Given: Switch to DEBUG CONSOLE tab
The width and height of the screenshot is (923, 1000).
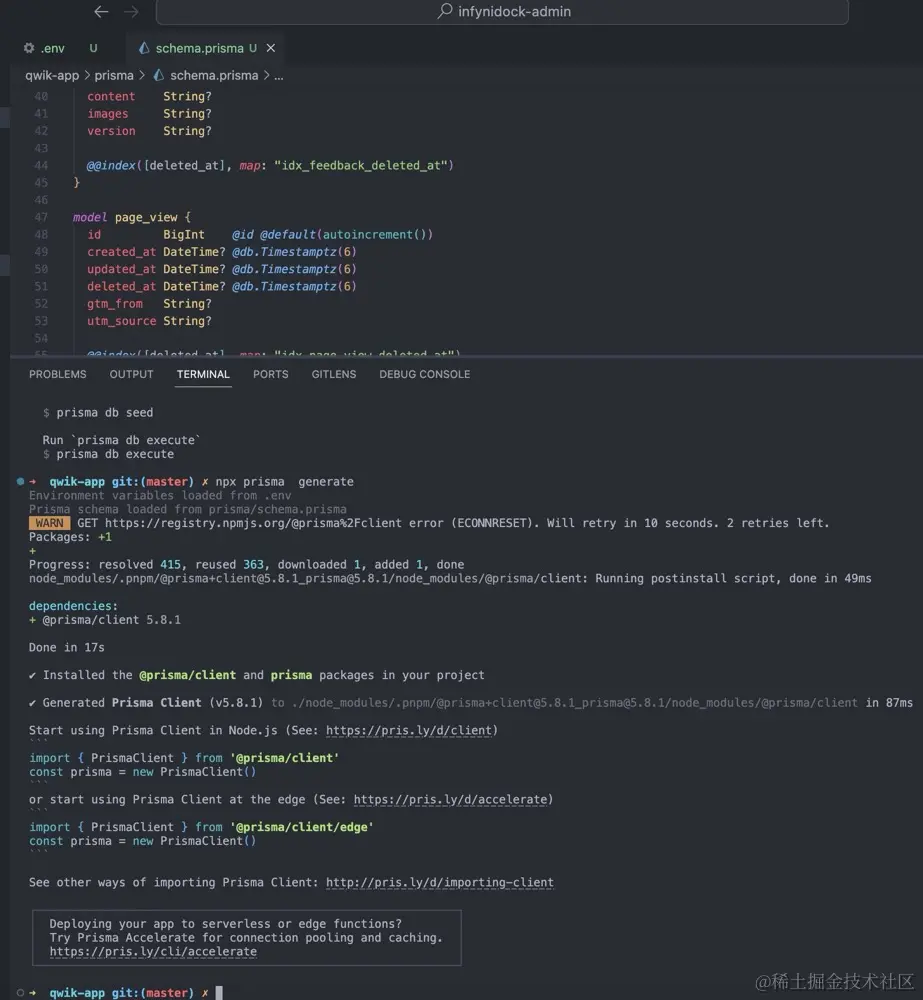Looking at the screenshot, I should pos(424,374).
